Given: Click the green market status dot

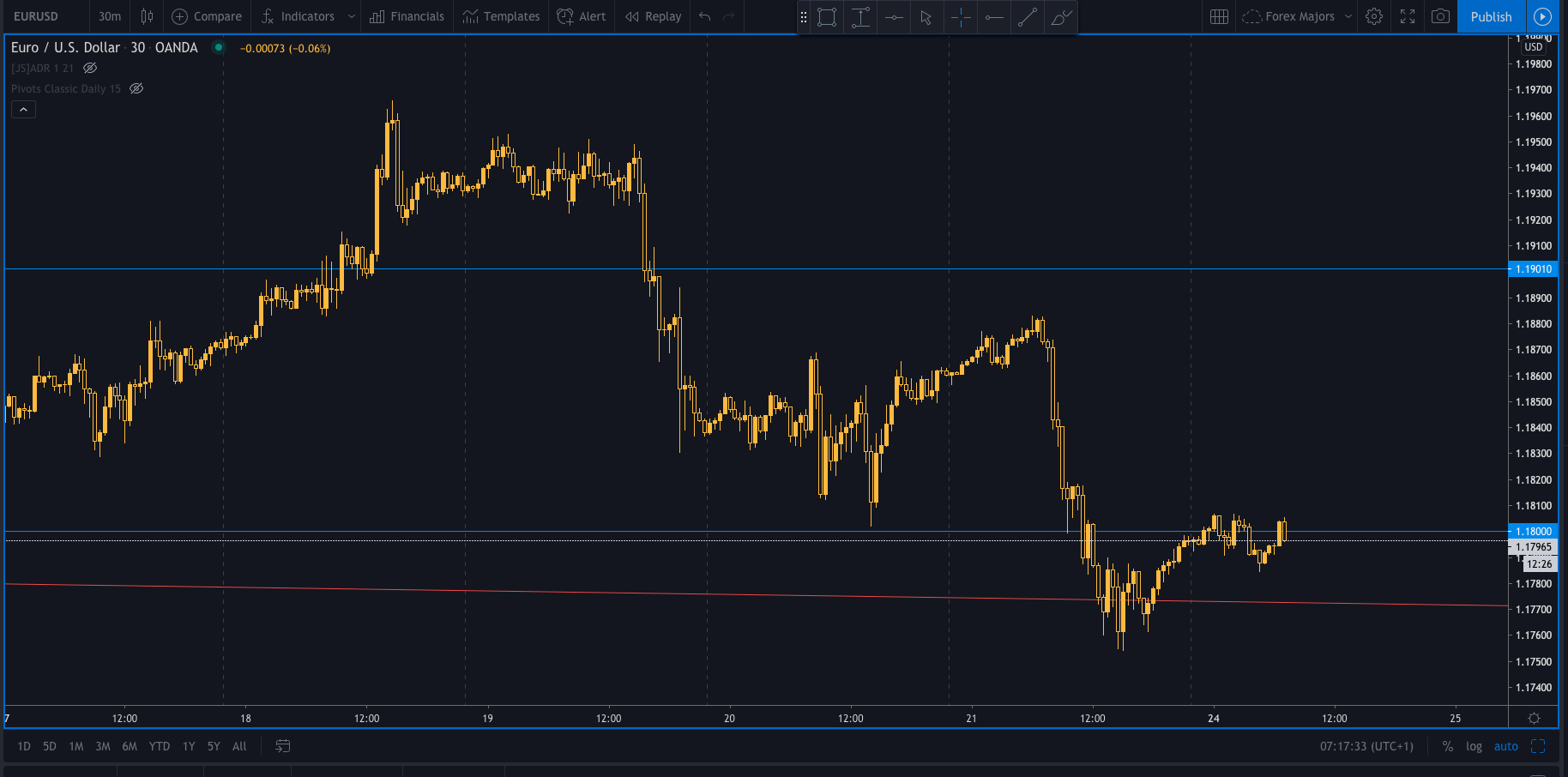Looking at the screenshot, I should (219, 47).
